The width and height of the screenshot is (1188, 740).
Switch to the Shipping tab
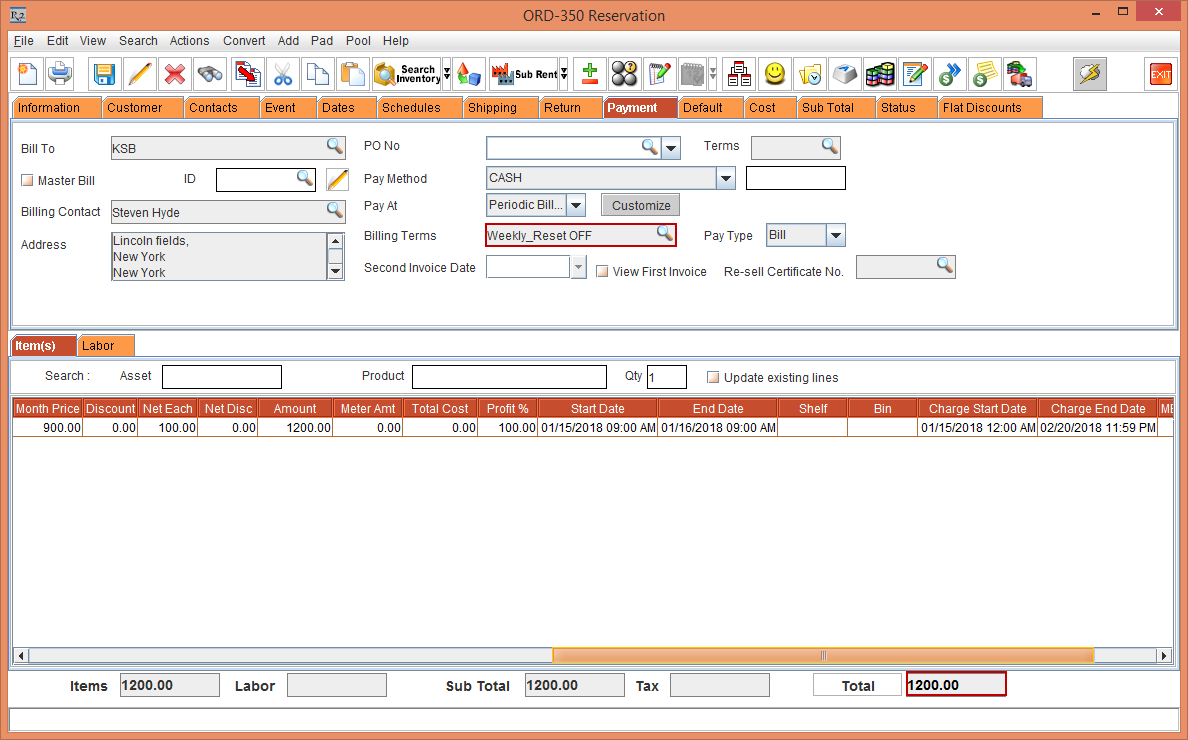coord(492,108)
